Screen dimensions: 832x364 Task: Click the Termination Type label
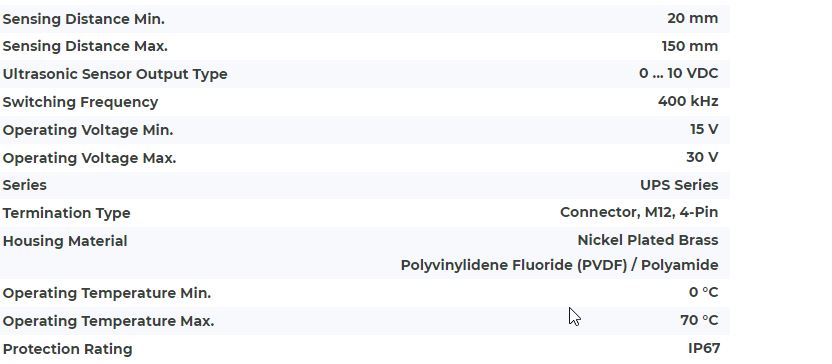[66, 213]
